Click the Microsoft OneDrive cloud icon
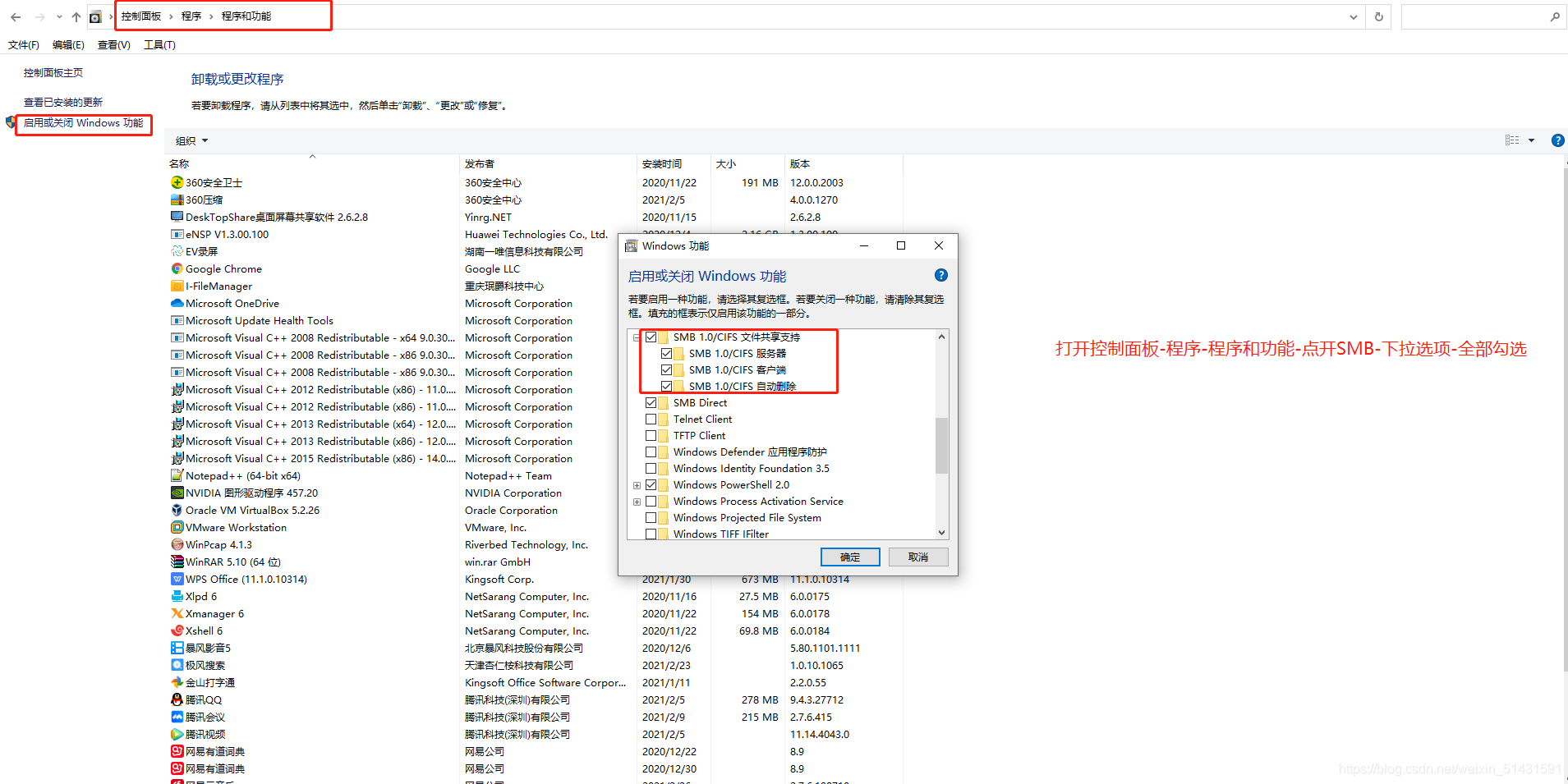This screenshot has height=784, width=1568. click(x=177, y=303)
